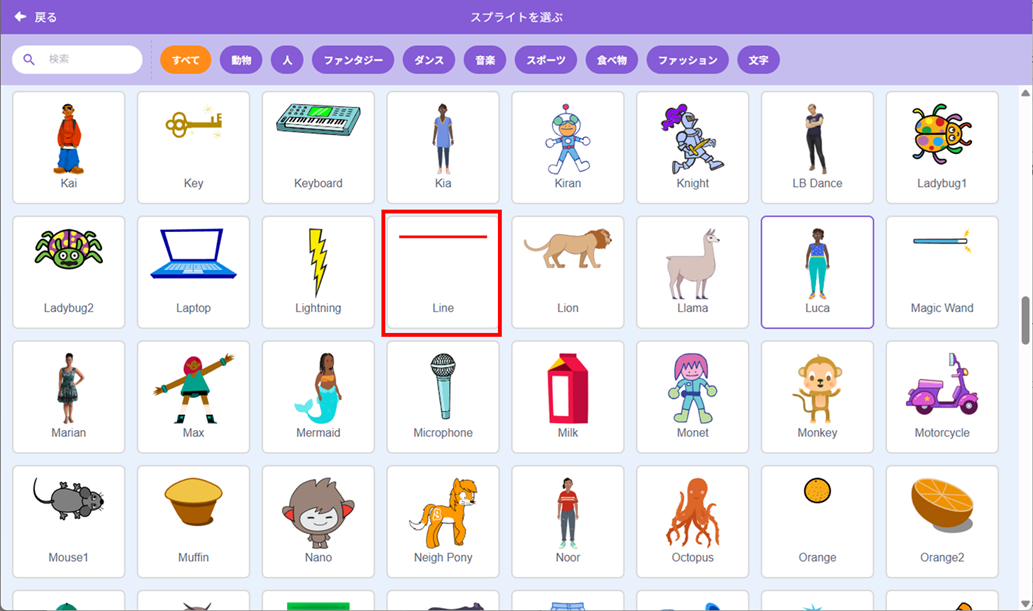
Task: Select the Keyboard sprite
Action: pyautogui.click(x=318, y=148)
